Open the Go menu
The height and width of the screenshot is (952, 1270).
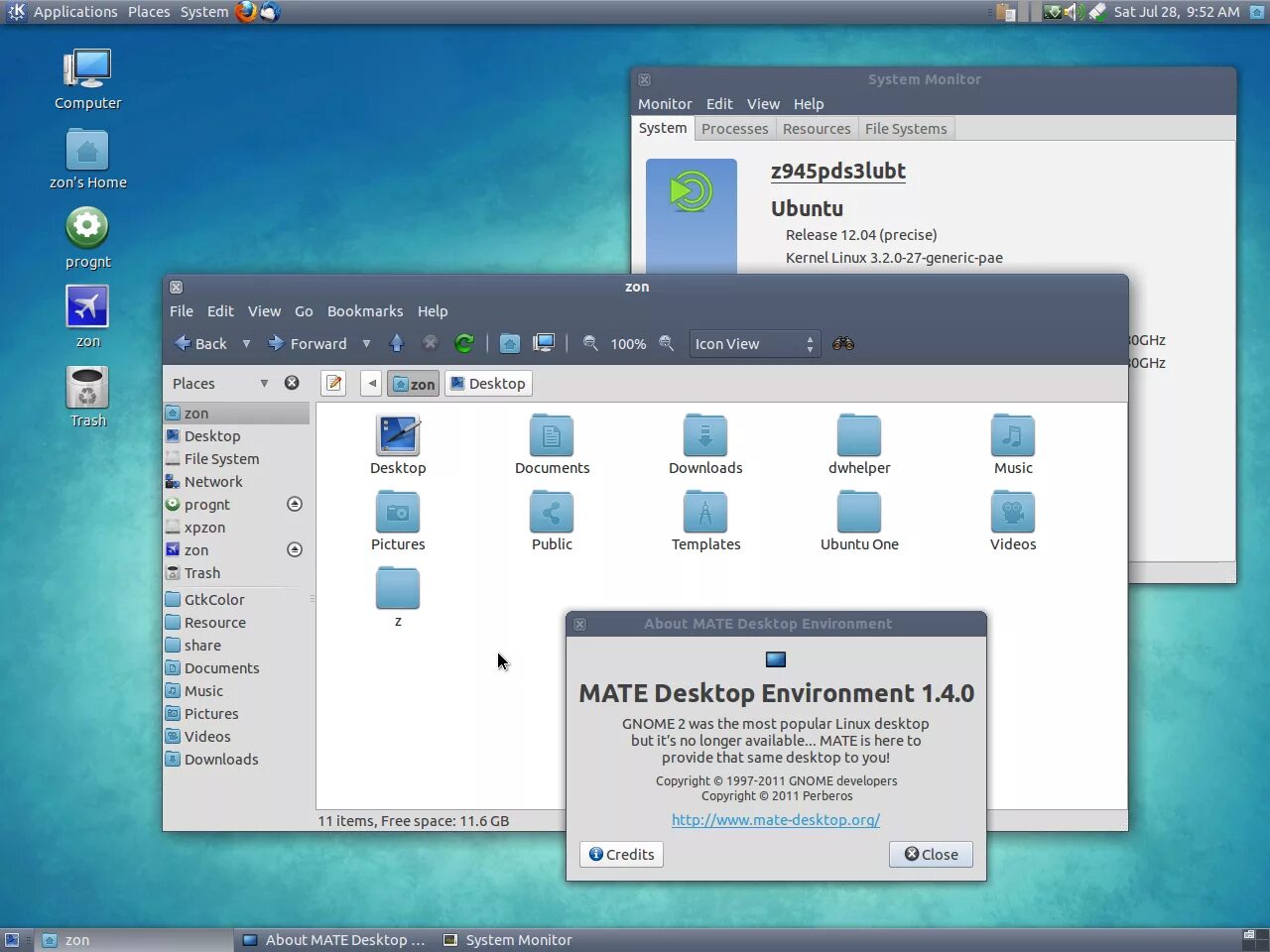click(304, 310)
